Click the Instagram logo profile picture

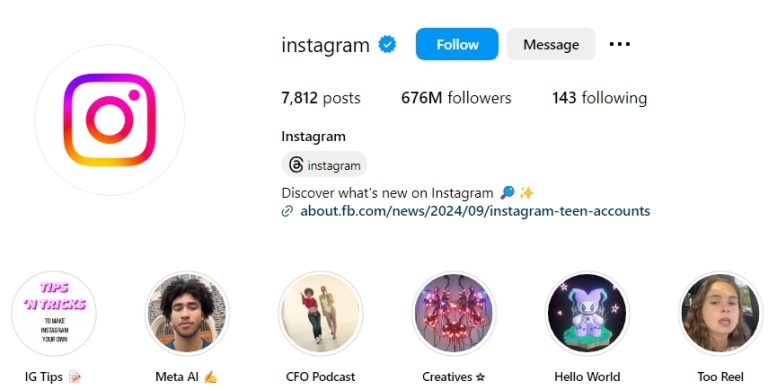pos(110,120)
